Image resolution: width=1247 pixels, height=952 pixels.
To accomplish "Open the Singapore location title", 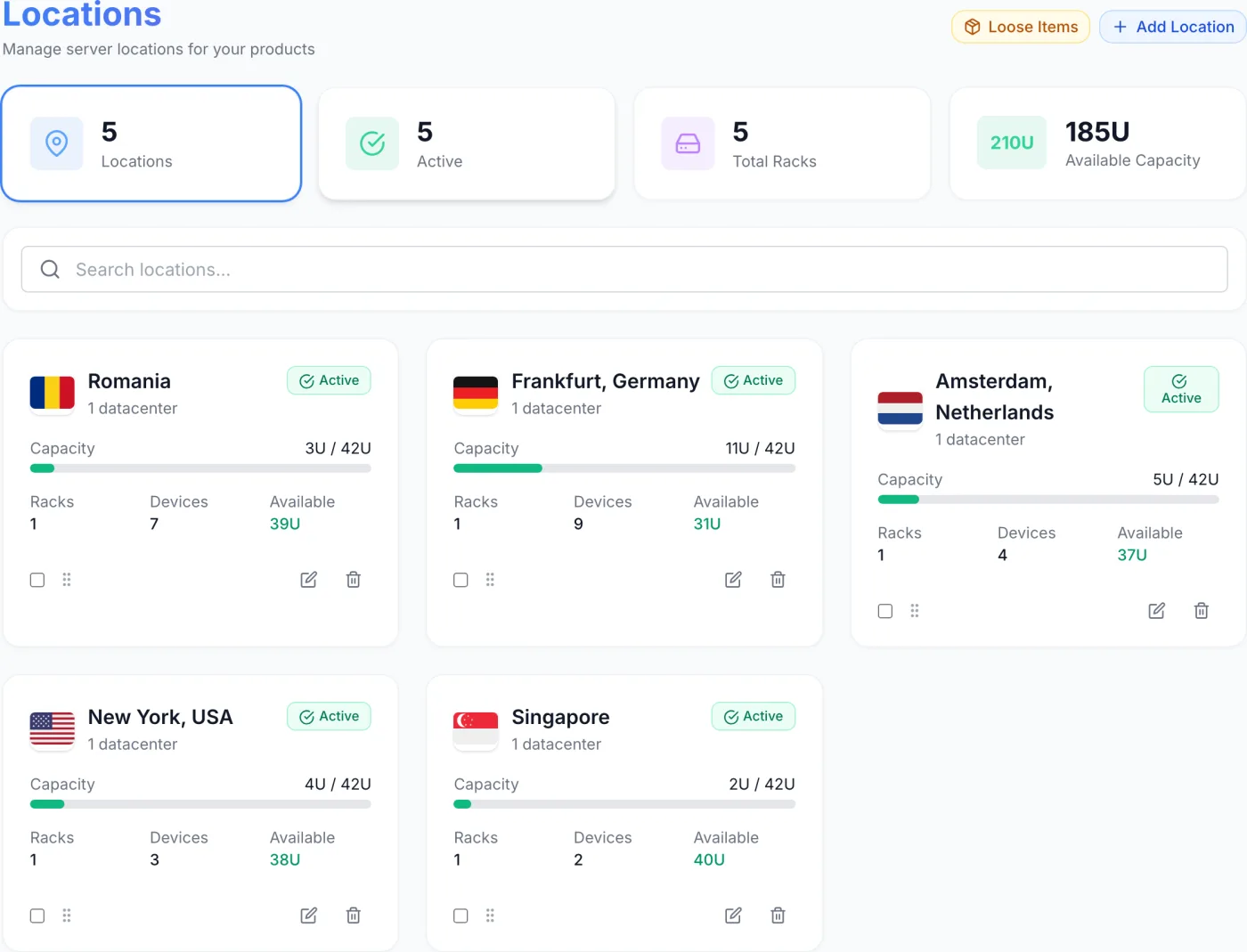I will click(560, 717).
